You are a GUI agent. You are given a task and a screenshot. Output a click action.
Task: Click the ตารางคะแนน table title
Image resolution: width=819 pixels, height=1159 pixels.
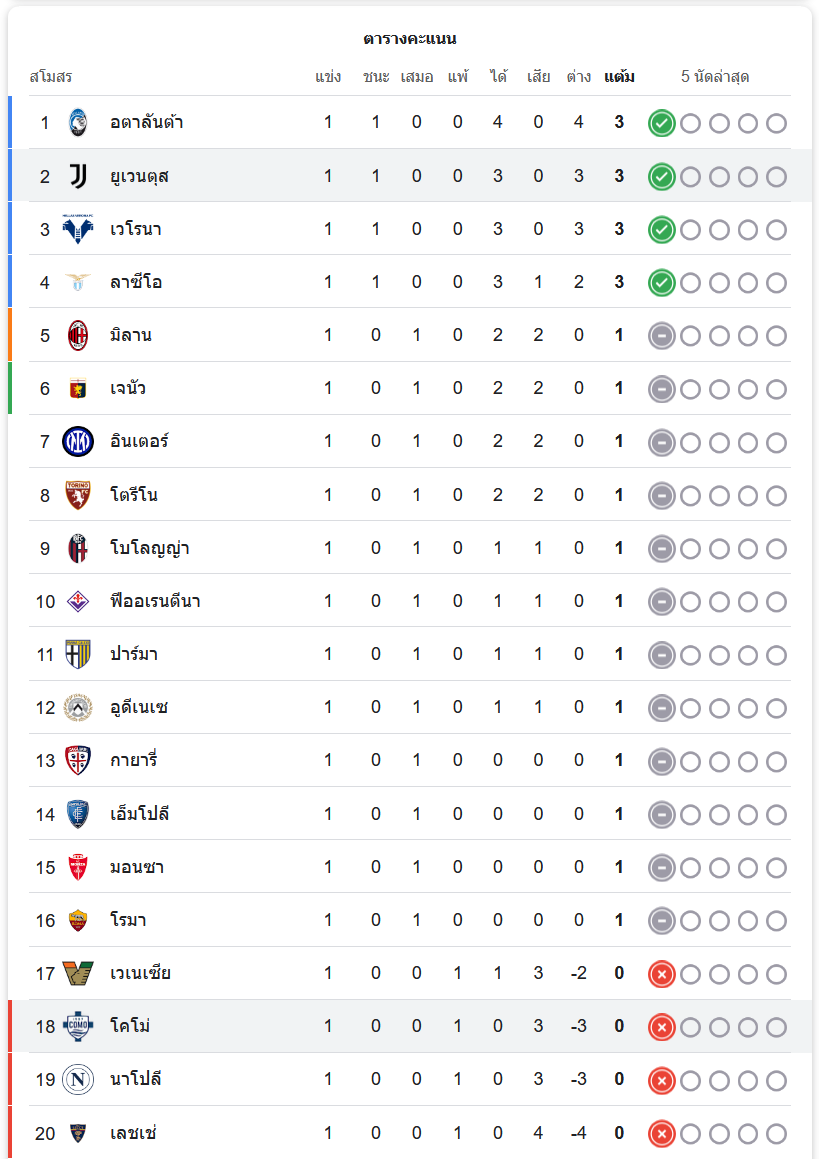coord(410,39)
